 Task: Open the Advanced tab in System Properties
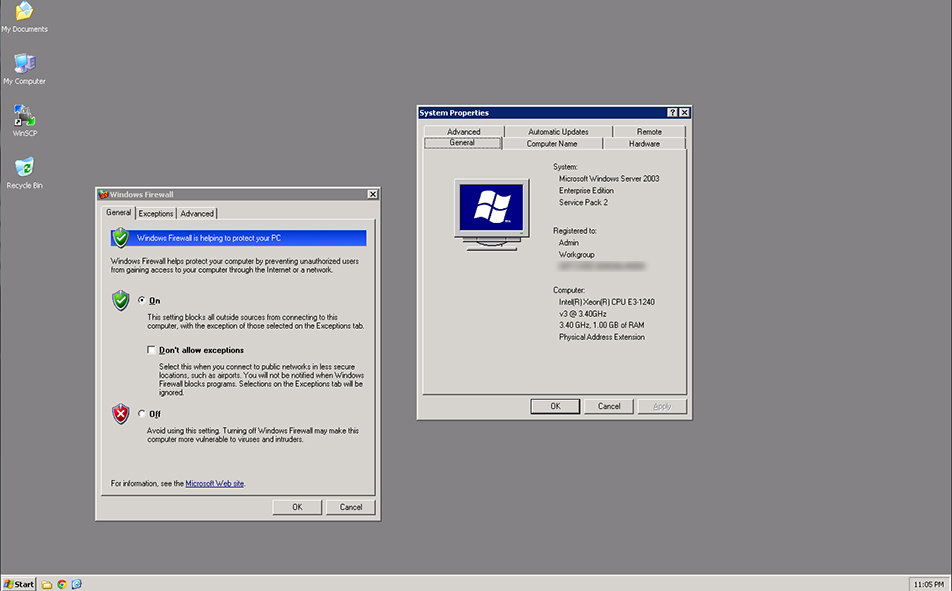[x=464, y=132]
